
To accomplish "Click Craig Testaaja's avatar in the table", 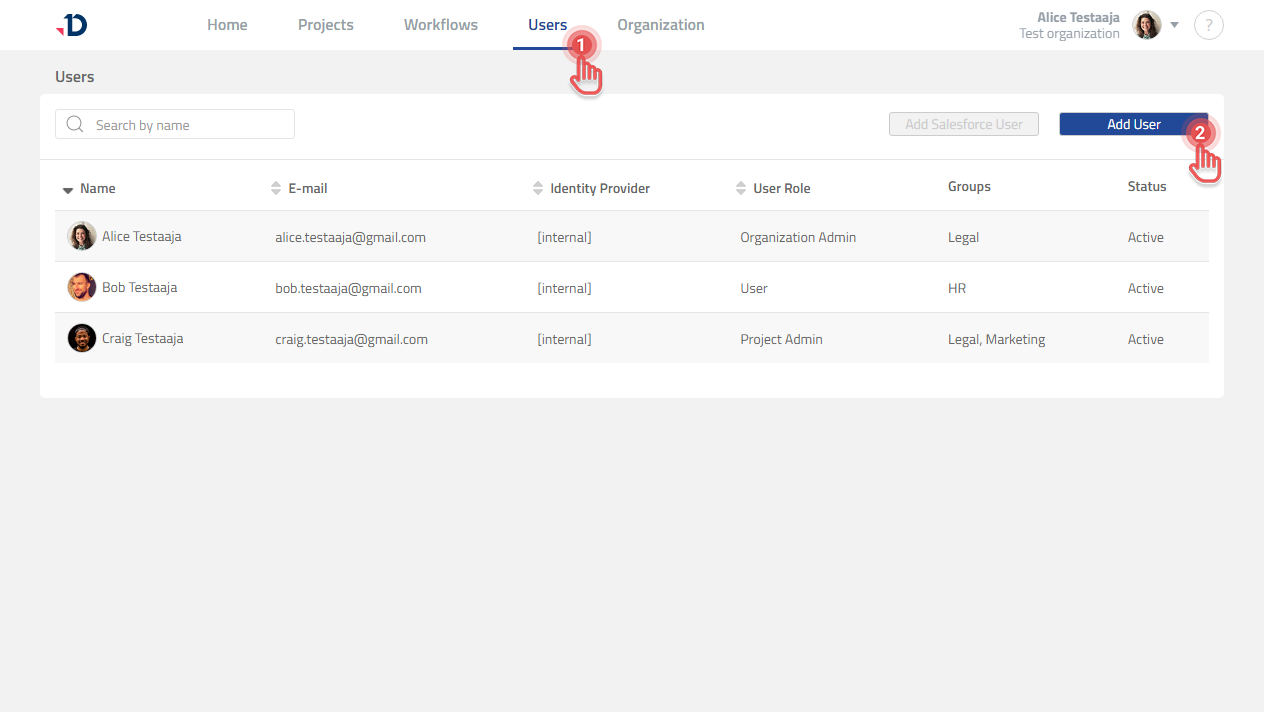I will (81, 339).
